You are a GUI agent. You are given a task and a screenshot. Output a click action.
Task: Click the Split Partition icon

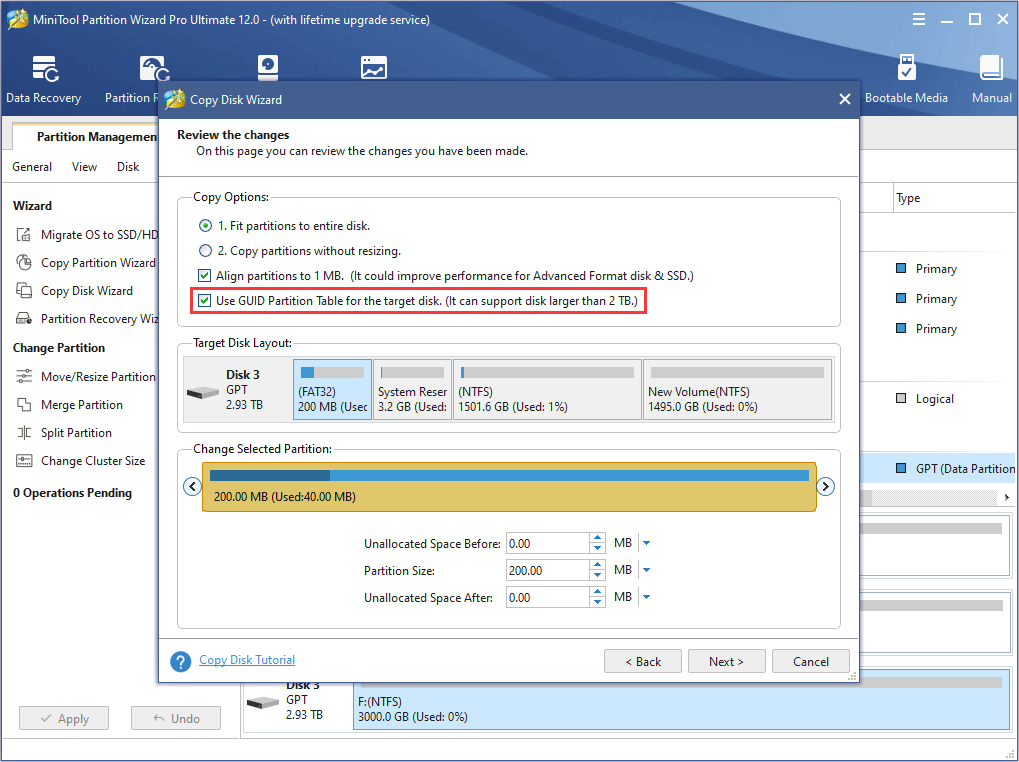(23, 433)
